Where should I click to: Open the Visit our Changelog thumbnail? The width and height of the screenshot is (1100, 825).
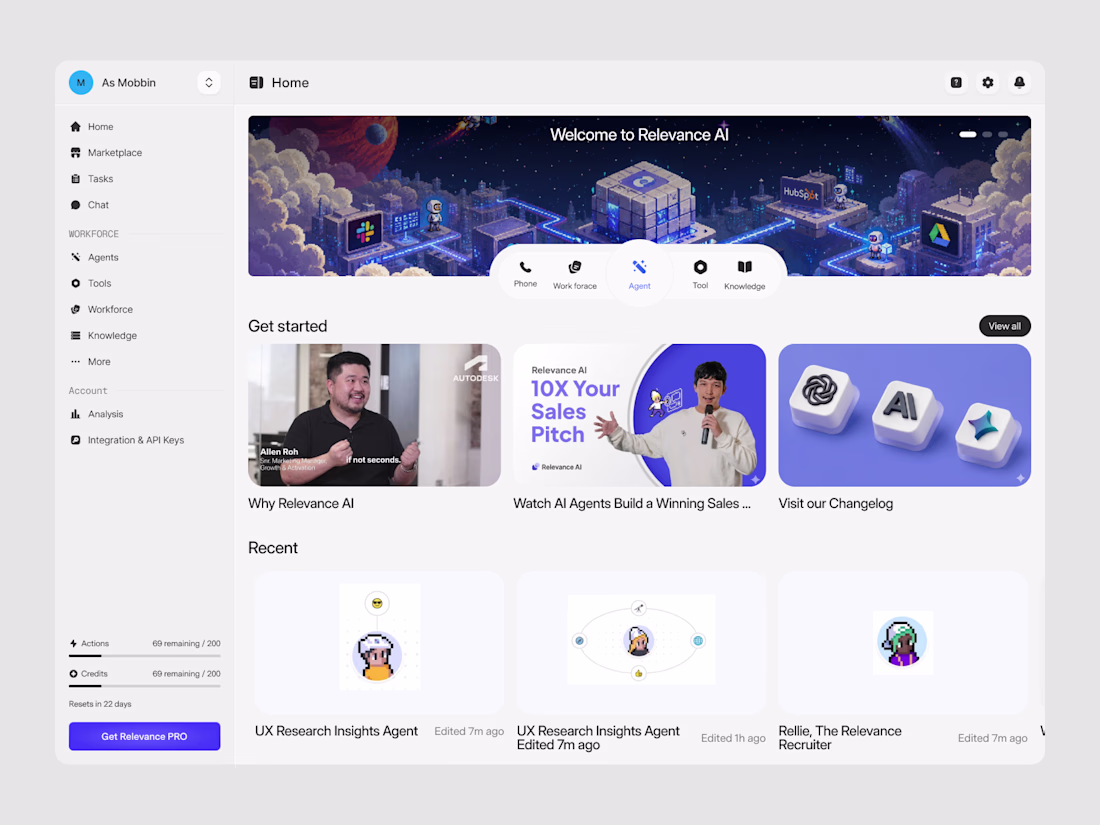pos(905,415)
